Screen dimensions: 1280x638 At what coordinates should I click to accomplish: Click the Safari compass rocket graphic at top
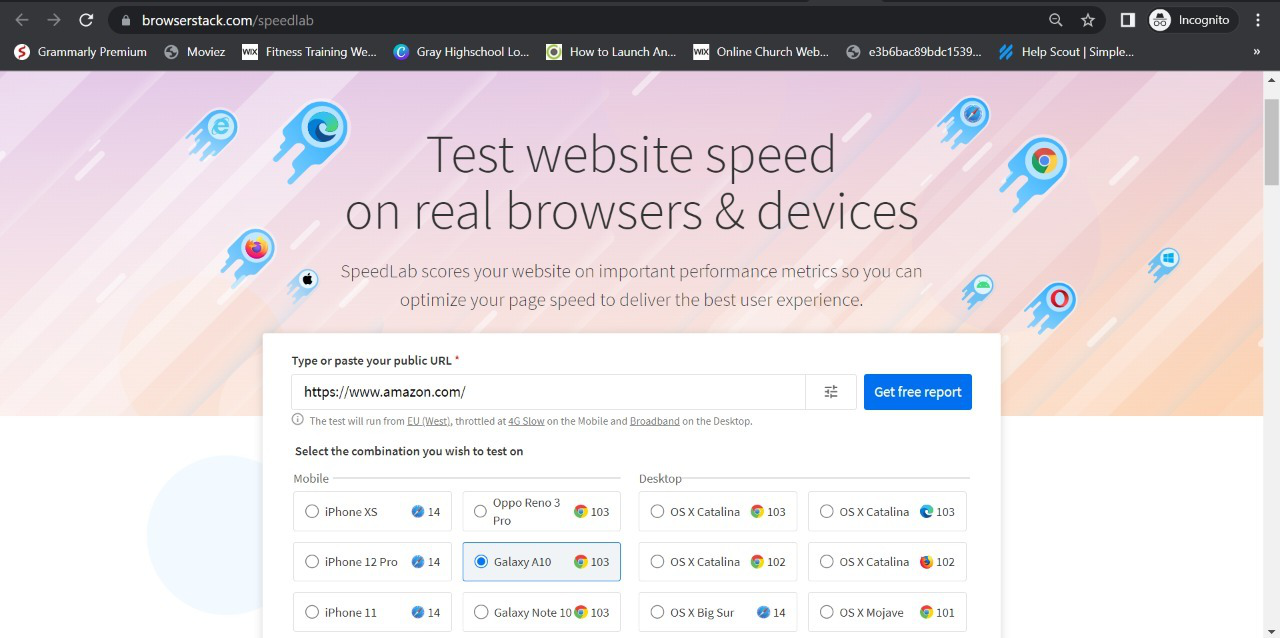(964, 121)
